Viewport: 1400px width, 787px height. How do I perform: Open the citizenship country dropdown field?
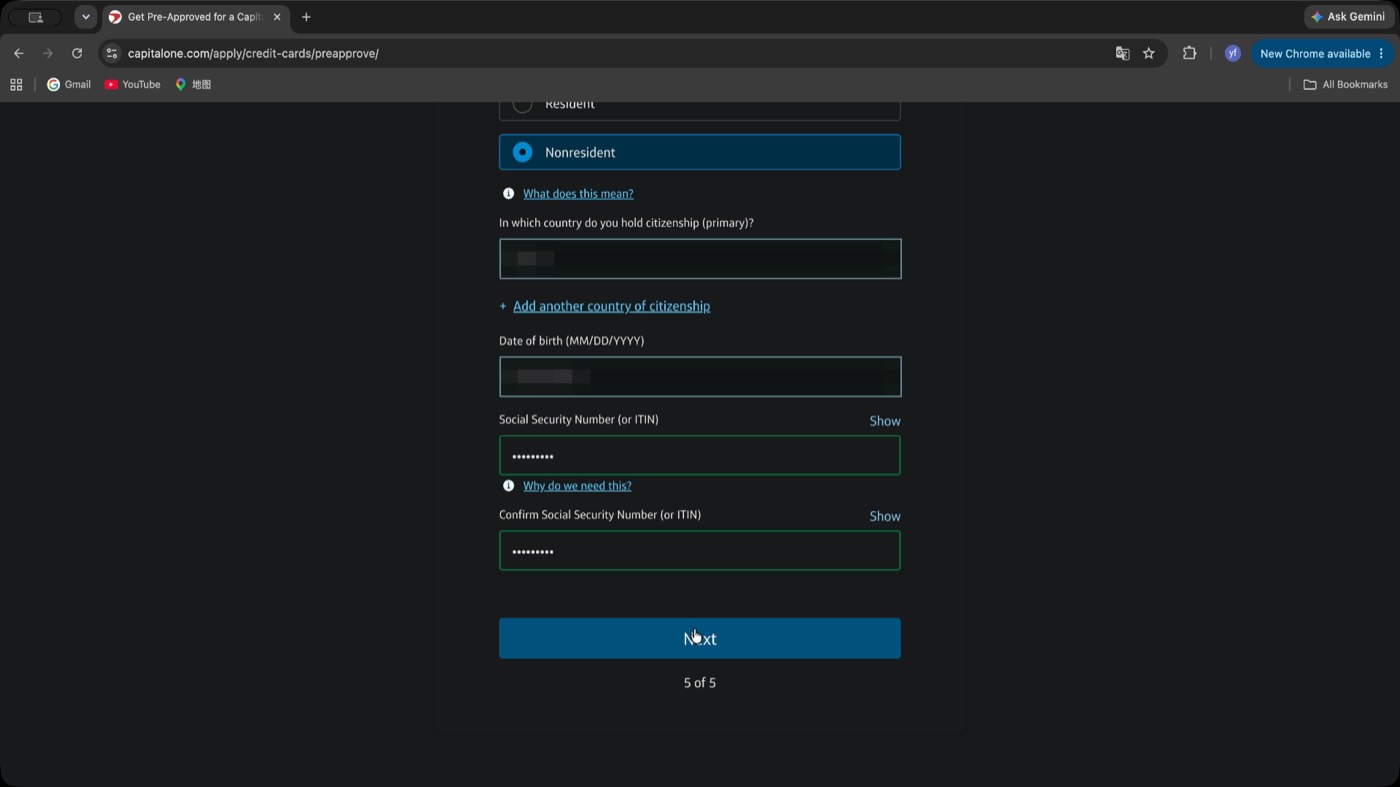(700, 258)
